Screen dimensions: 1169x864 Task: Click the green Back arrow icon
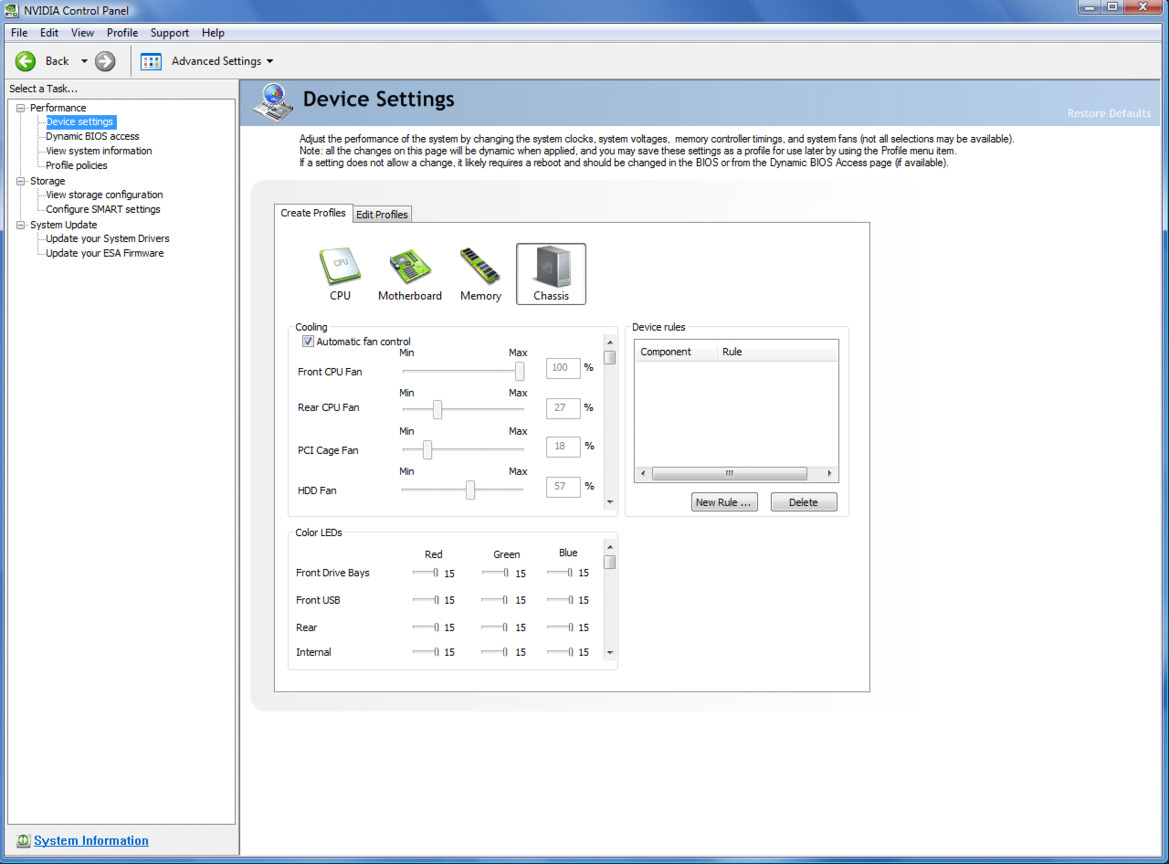point(26,61)
